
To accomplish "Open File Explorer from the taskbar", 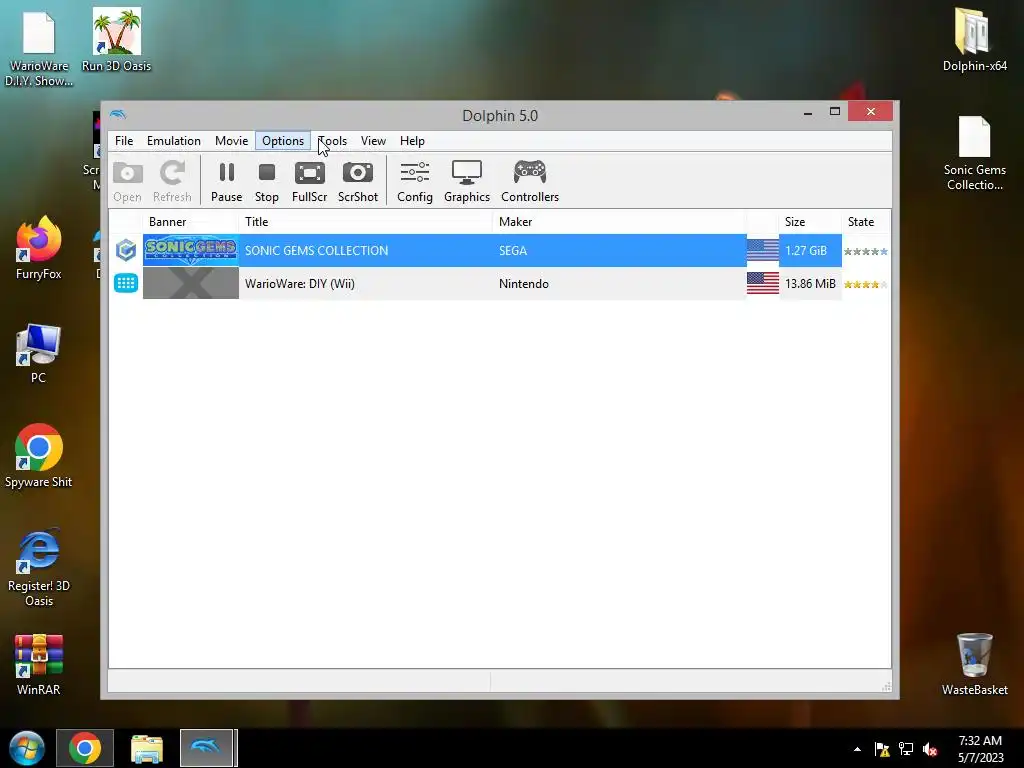I will (147, 748).
